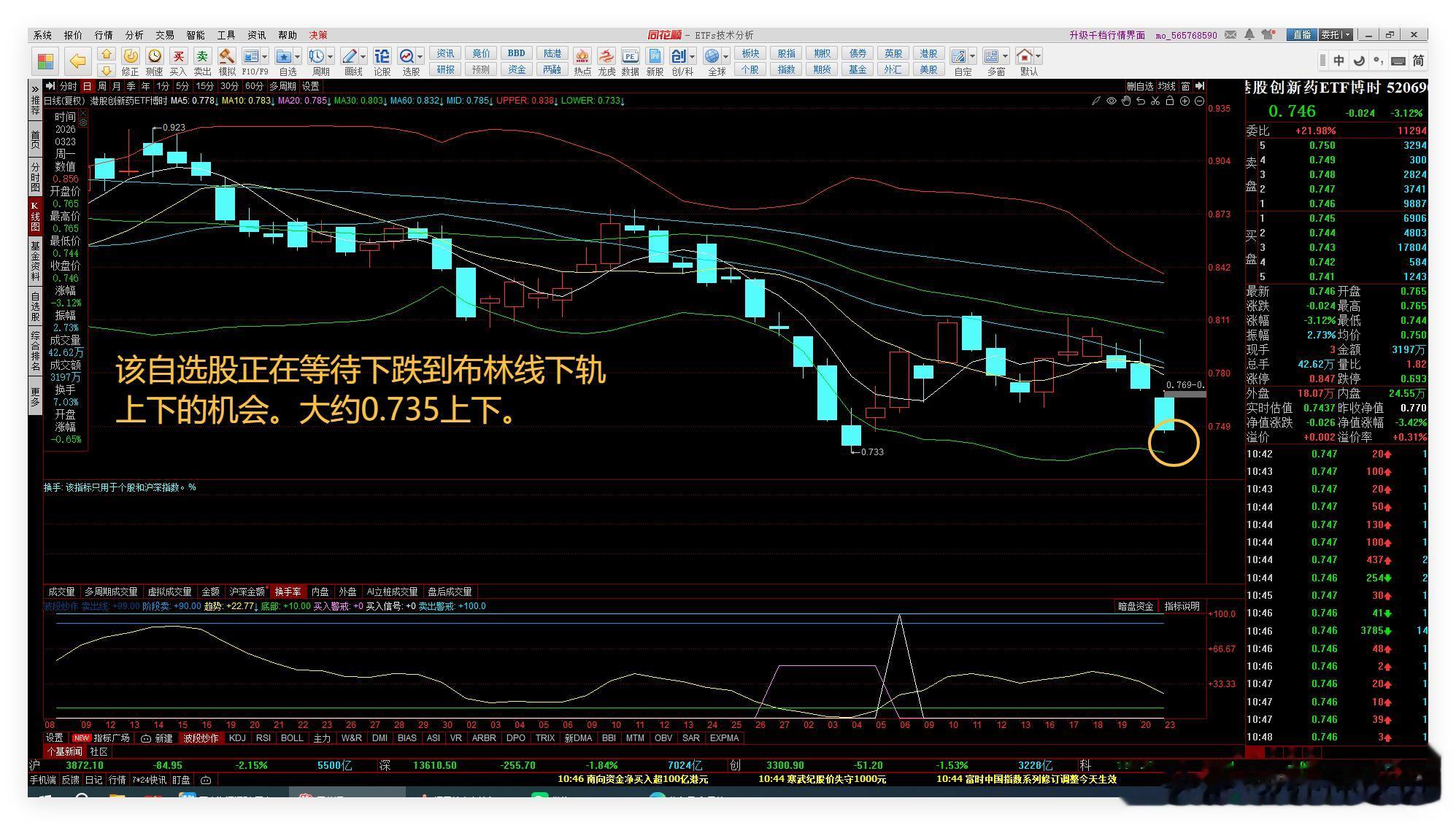Viewport: 1456px width, 825px height.
Task: Toggle the eye visibility icon above chart
Action: tap(1111, 101)
